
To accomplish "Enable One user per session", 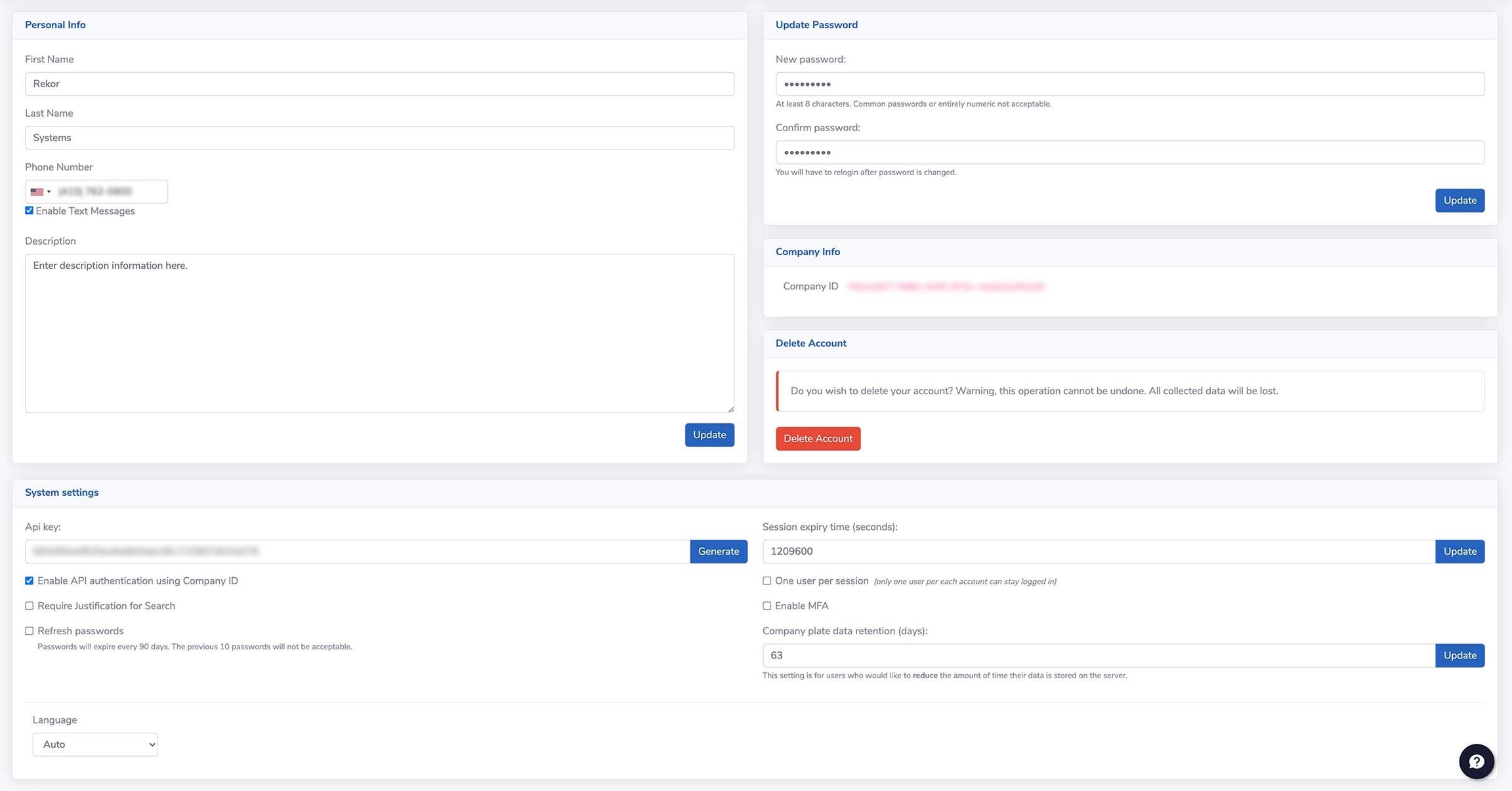I will [766, 580].
